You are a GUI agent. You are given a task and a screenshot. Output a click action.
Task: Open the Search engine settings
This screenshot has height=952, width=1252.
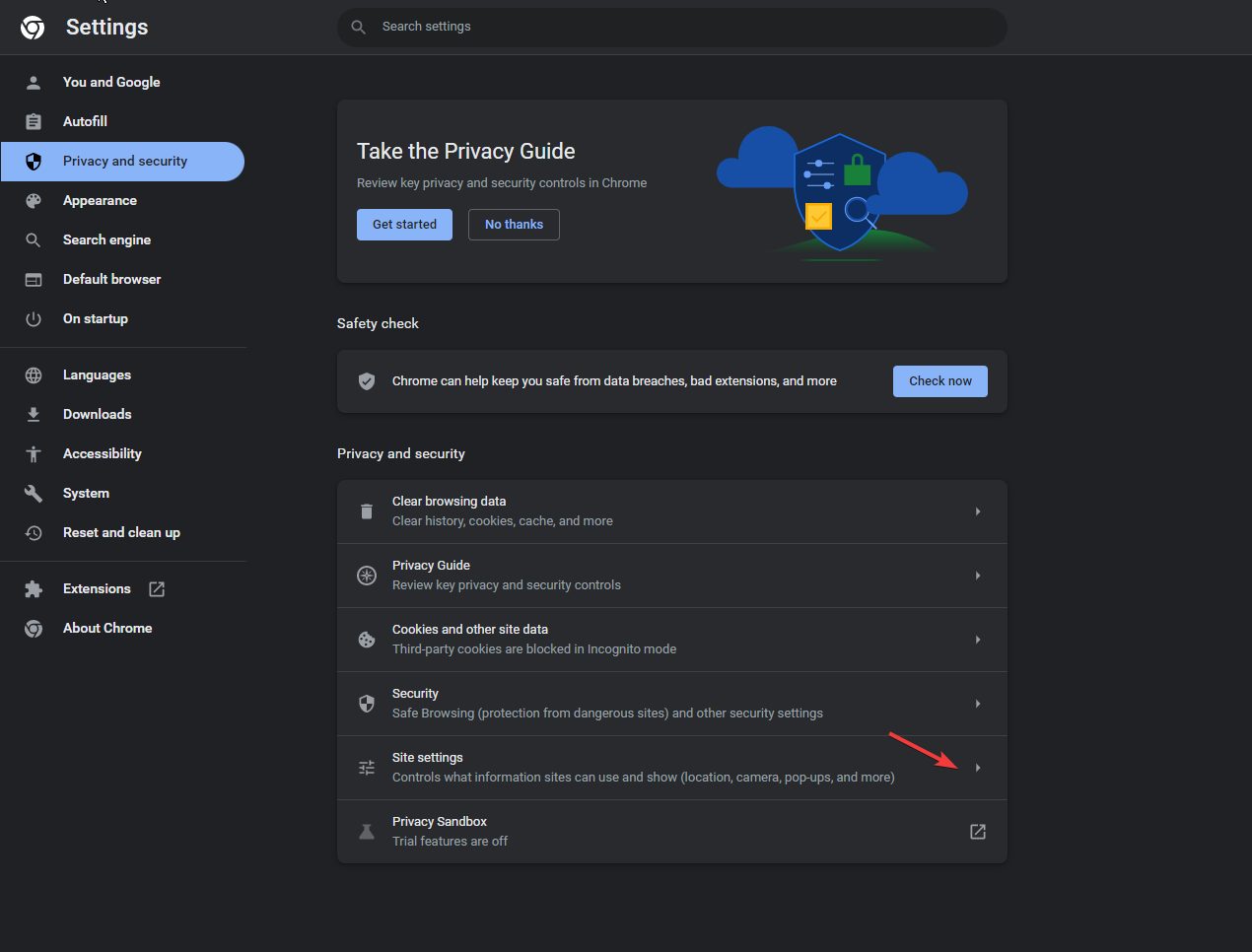(122, 240)
